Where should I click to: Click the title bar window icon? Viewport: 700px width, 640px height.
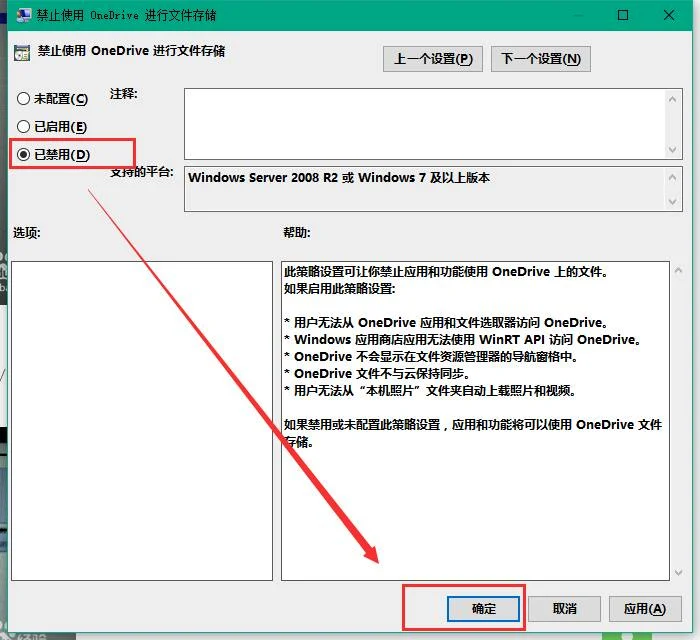pos(23,15)
